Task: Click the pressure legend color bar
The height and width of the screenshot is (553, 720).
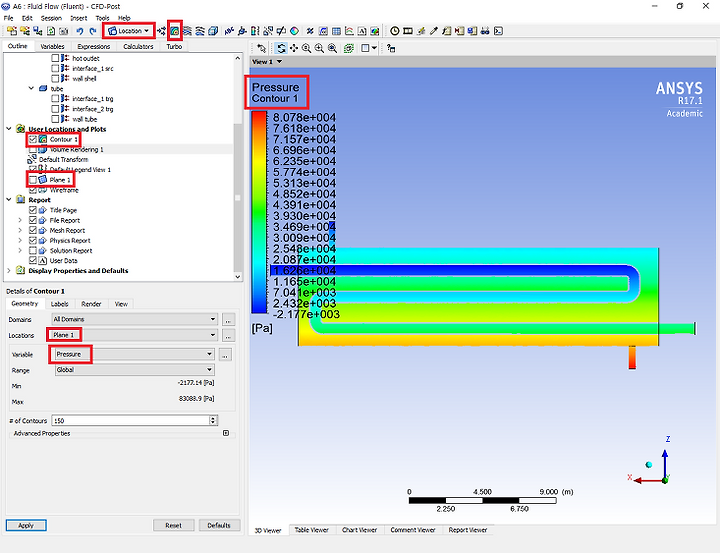Action: pos(259,212)
